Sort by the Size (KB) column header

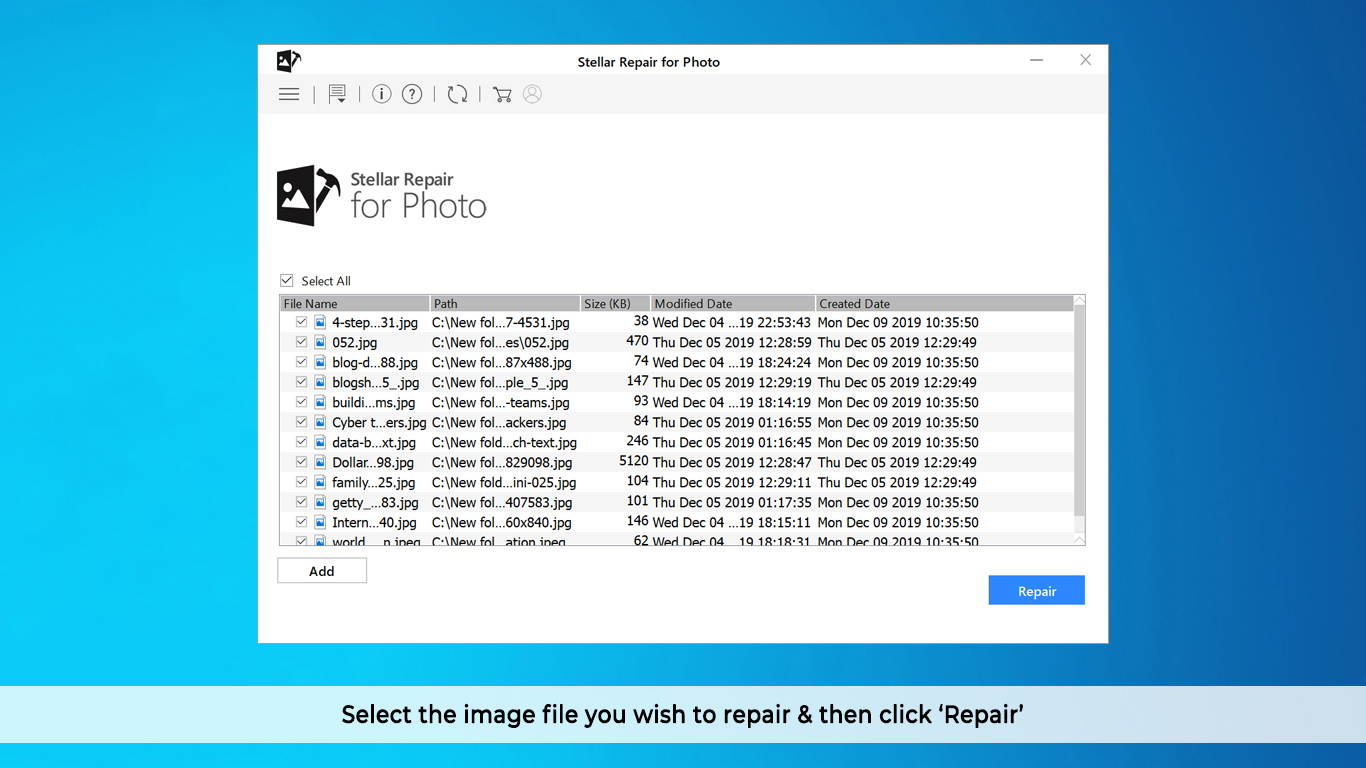pos(615,303)
